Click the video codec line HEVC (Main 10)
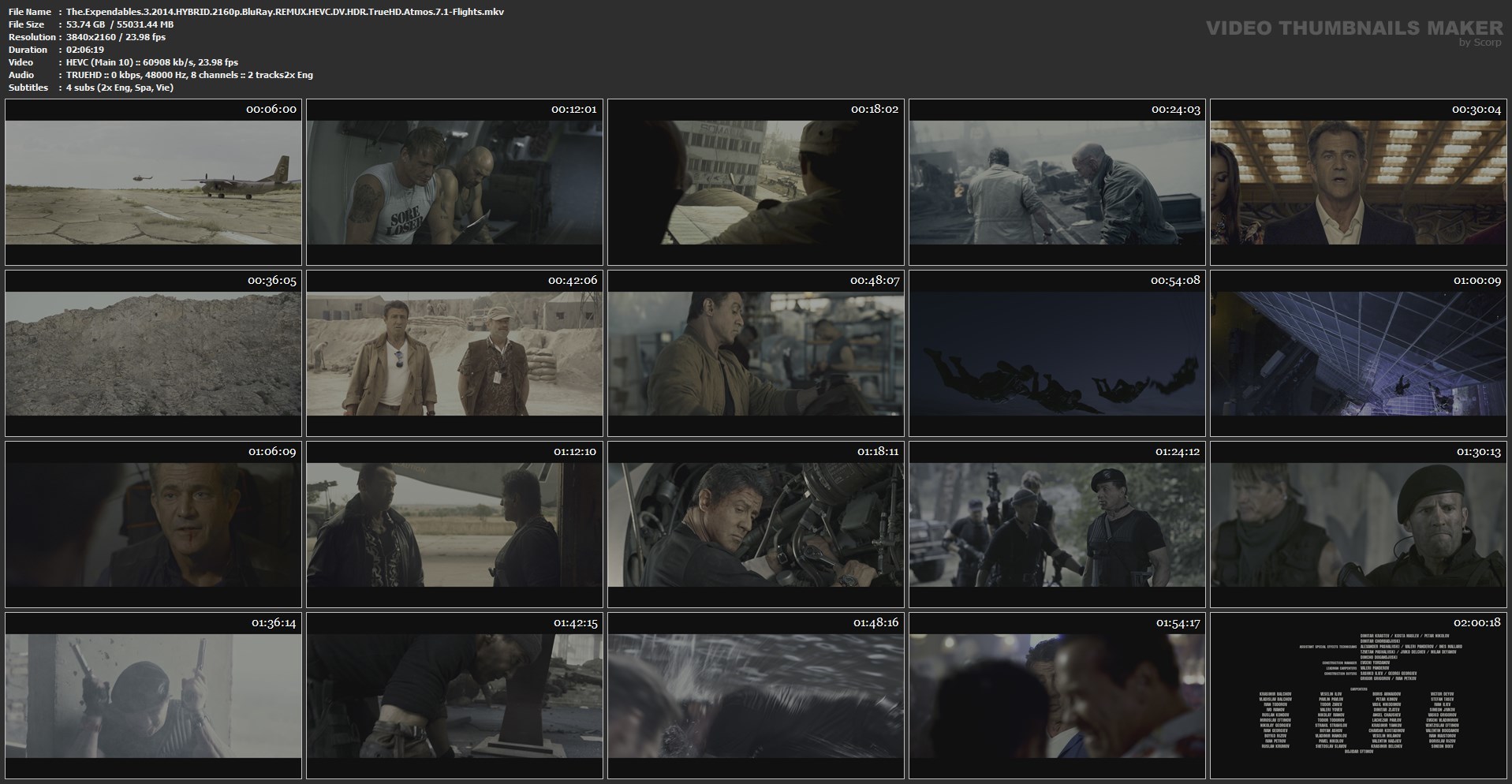Screen dimensions: 1512x784 point(152,62)
